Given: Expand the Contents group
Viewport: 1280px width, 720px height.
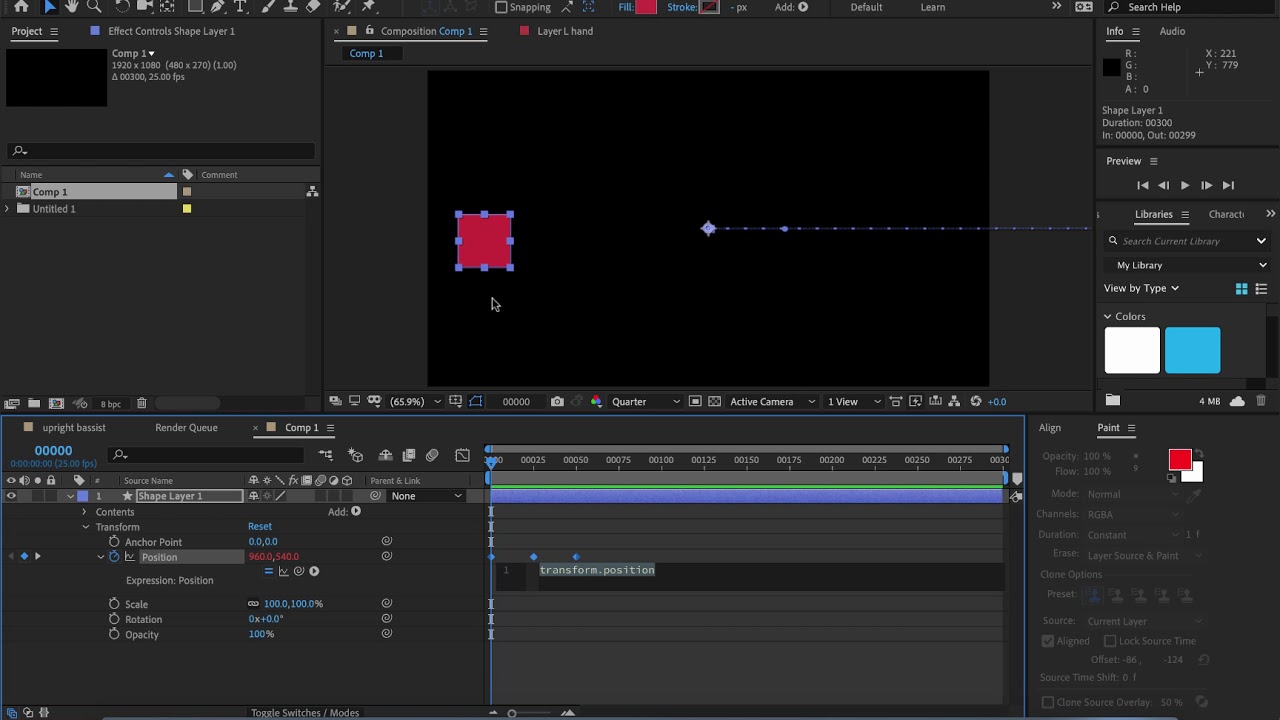Looking at the screenshot, I should 85,512.
